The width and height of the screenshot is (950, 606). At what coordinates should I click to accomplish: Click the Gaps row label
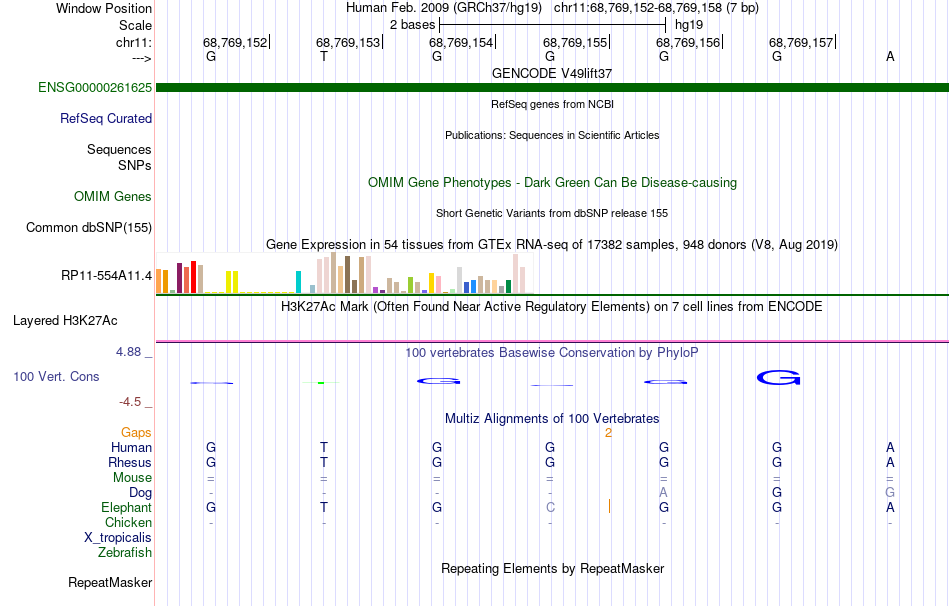pos(136,432)
